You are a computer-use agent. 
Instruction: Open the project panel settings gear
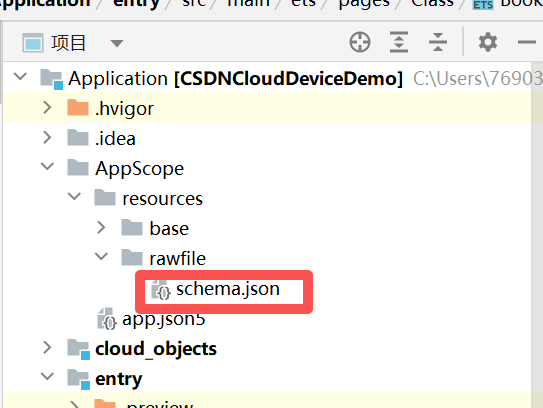488,42
